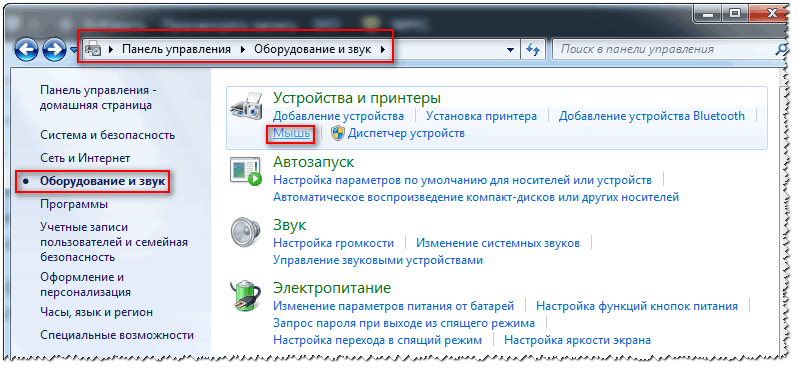Open Диспетчер устройств link
The height and width of the screenshot is (370, 799).
click(x=406, y=134)
